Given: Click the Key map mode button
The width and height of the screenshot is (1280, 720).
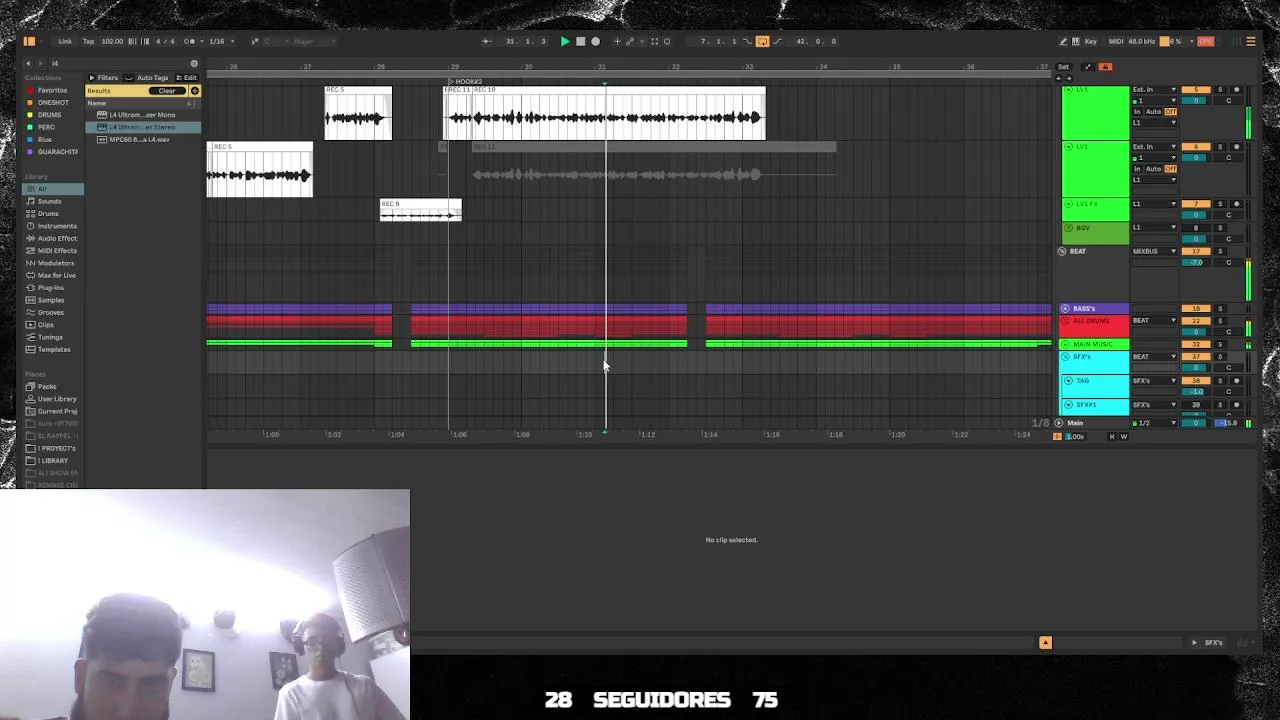Looking at the screenshot, I should pos(1090,41).
